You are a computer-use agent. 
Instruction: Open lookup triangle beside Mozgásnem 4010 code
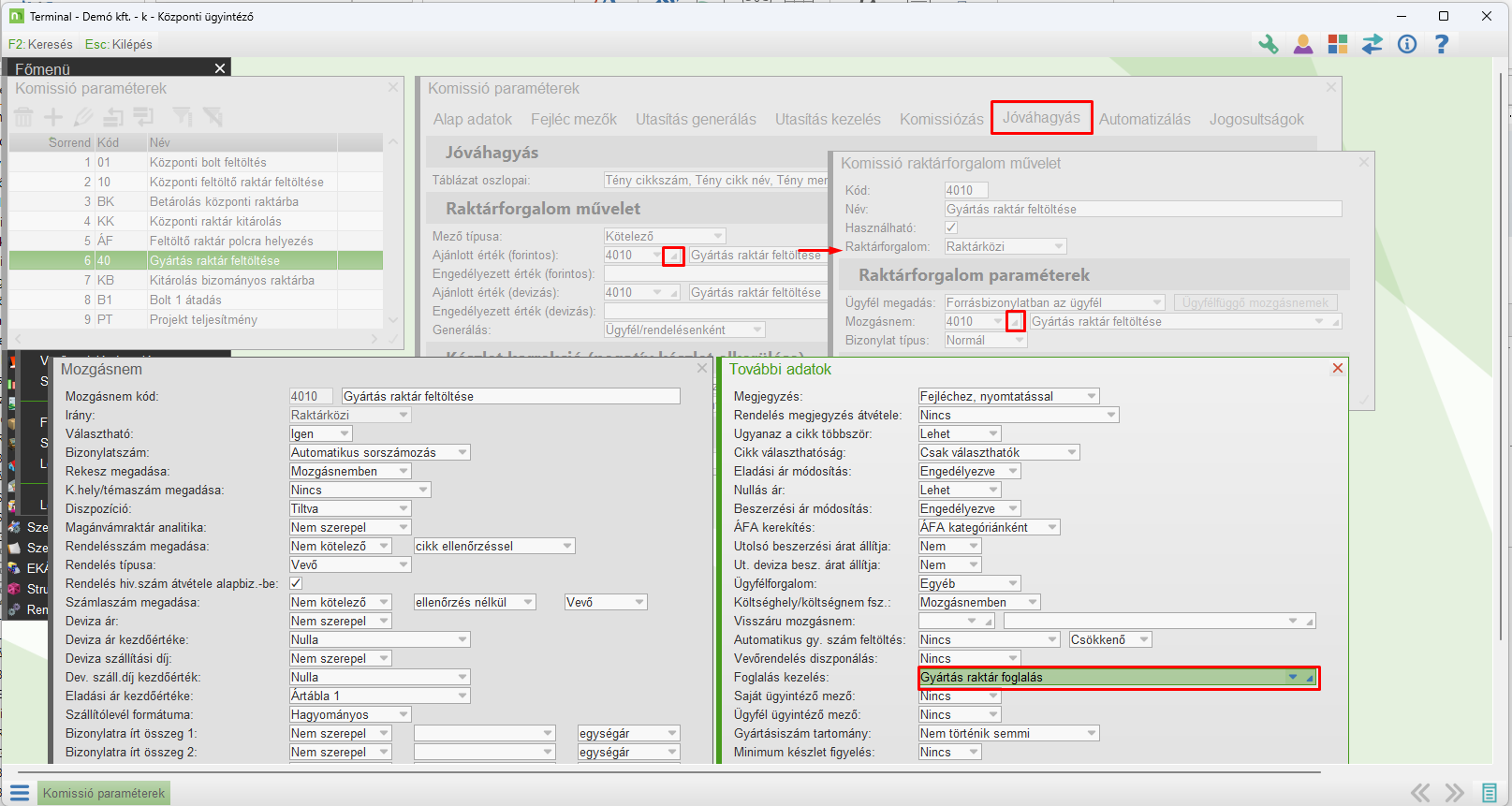tap(1015, 322)
